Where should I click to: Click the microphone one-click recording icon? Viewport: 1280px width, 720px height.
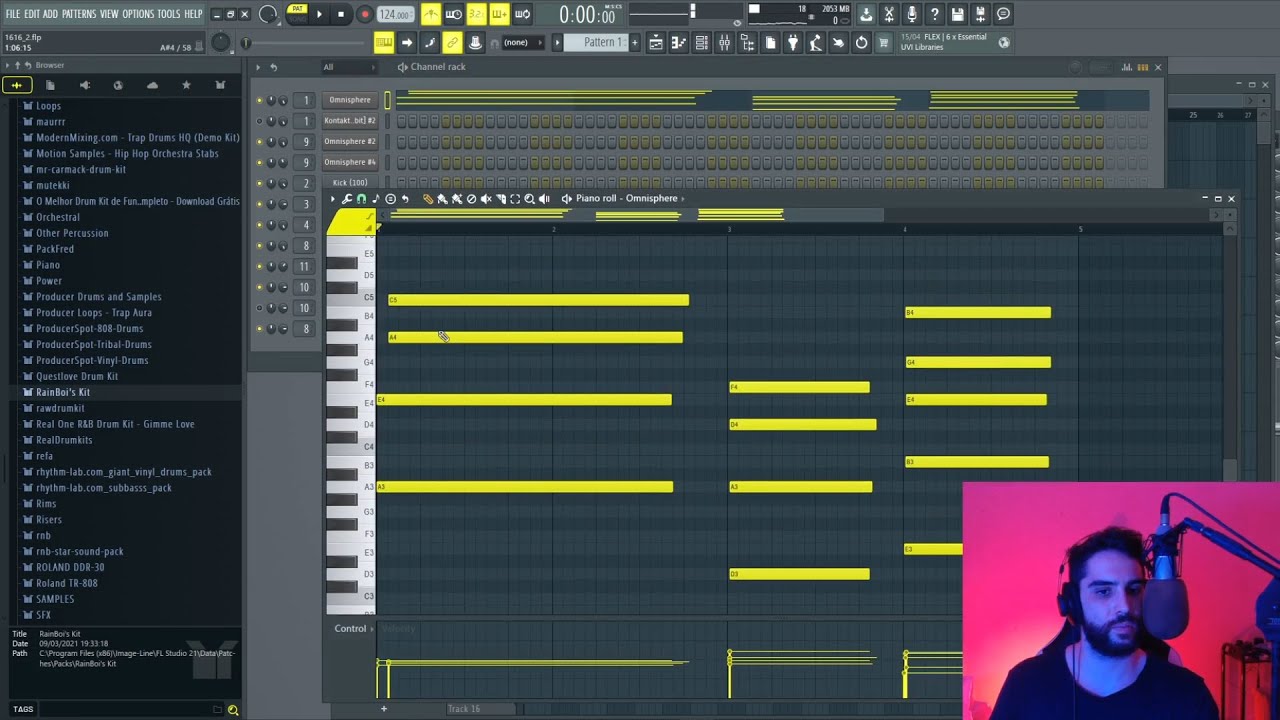tap(912, 14)
